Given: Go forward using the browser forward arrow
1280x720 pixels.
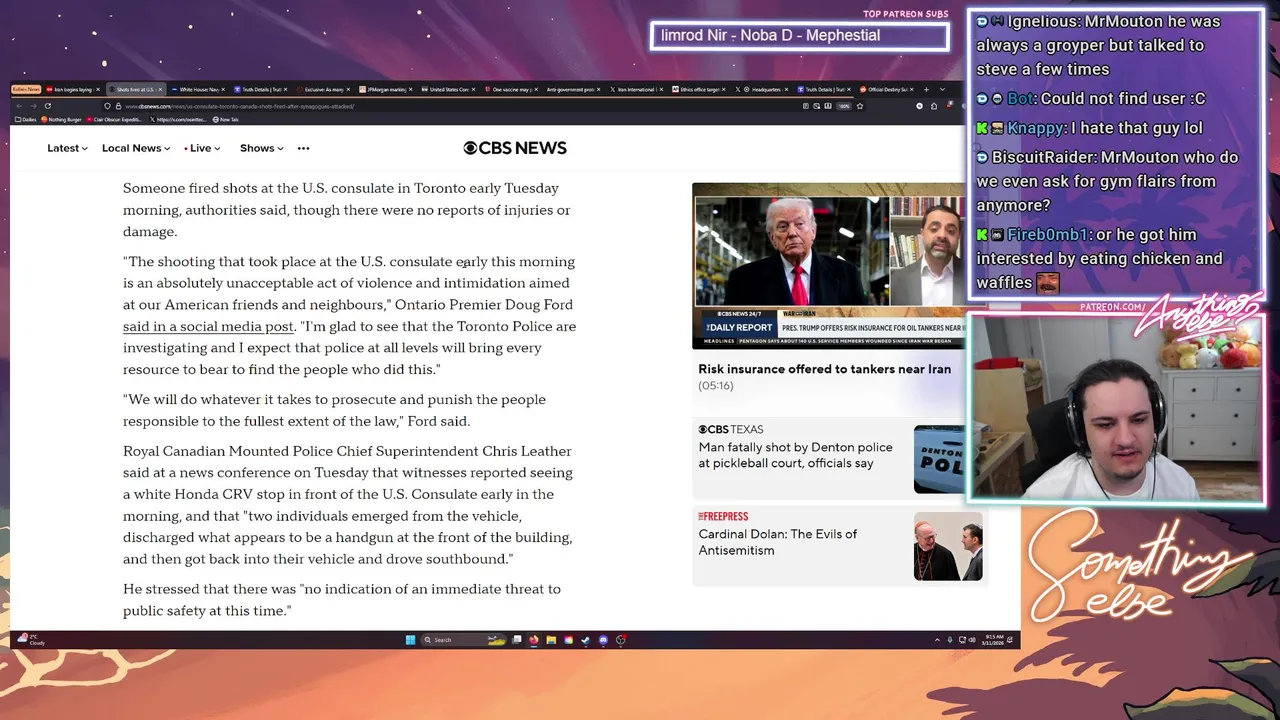Looking at the screenshot, I should pyautogui.click(x=33, y=106).
